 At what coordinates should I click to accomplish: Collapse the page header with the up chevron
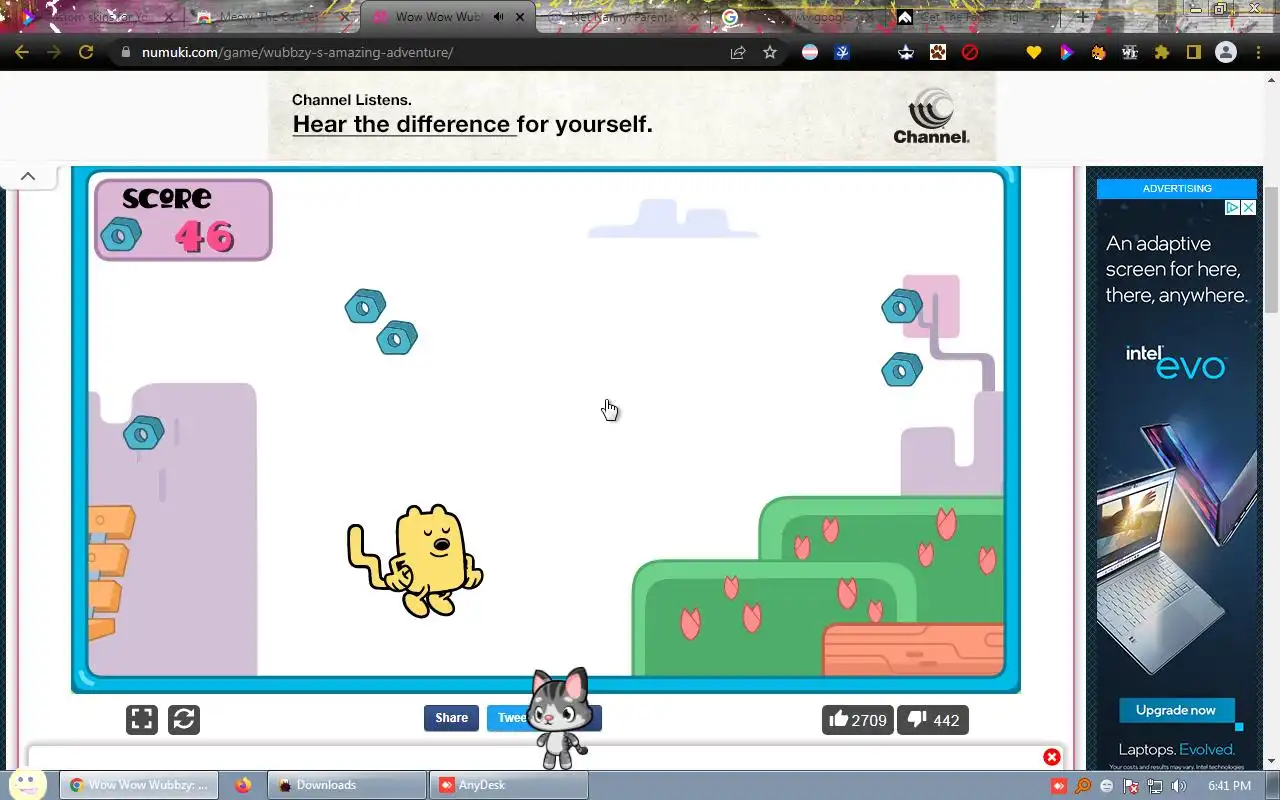click(x=28, y=176)
